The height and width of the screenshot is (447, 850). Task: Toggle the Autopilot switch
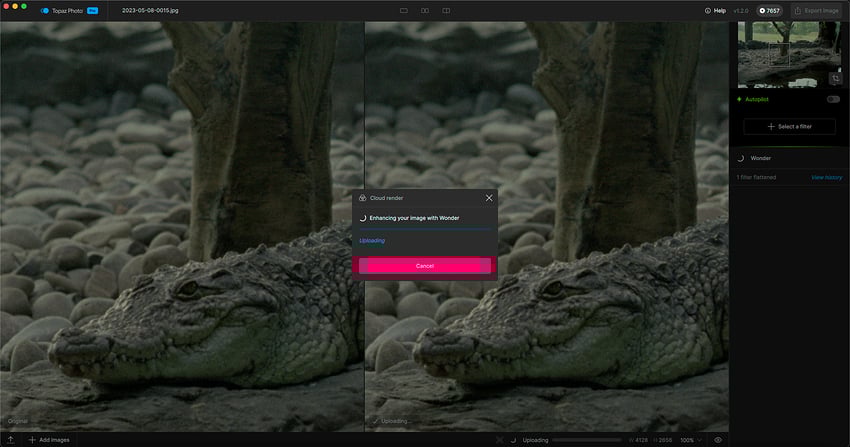pyautogui.click(x=833, y=99)
